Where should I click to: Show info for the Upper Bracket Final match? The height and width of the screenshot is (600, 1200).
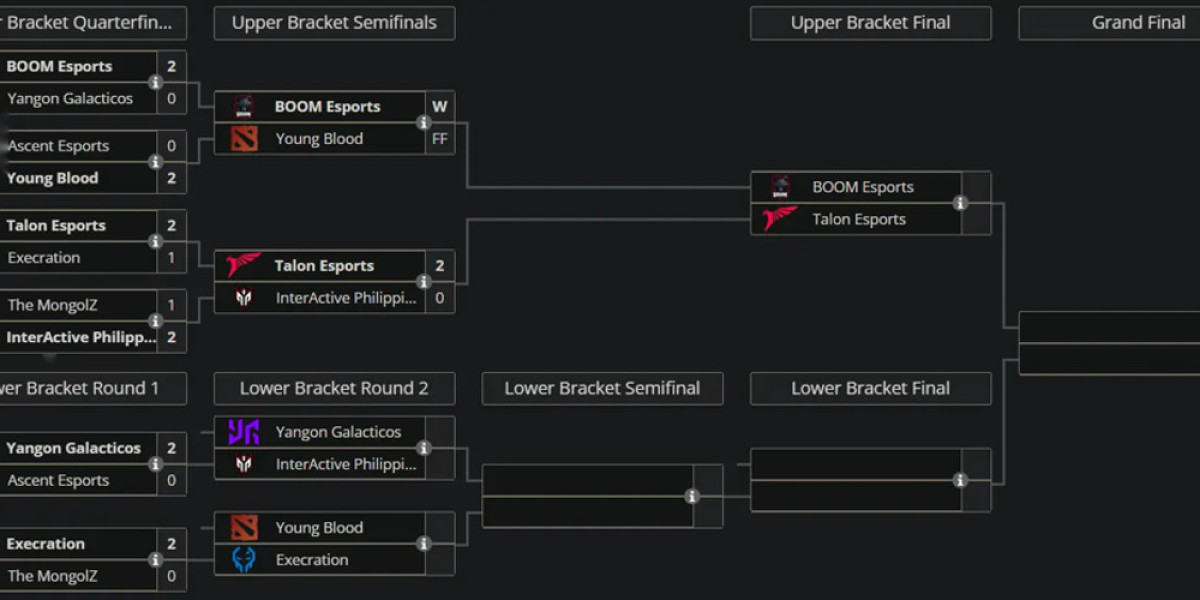(x=961, y=203)
